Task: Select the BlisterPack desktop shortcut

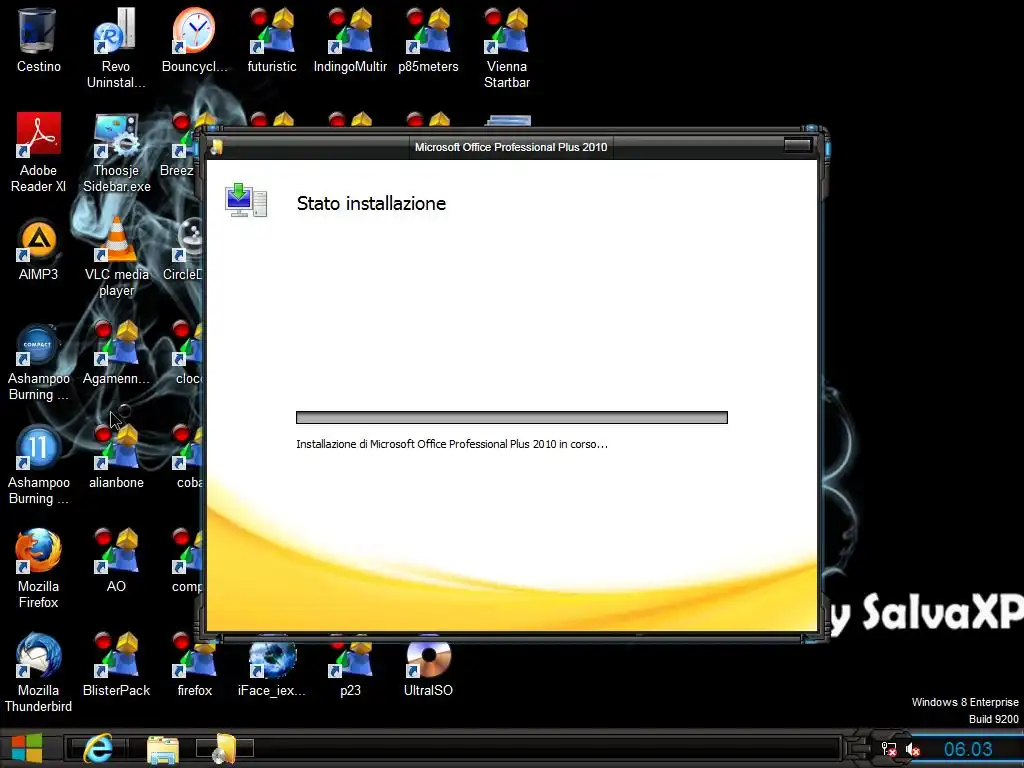Action: point(116,665)
